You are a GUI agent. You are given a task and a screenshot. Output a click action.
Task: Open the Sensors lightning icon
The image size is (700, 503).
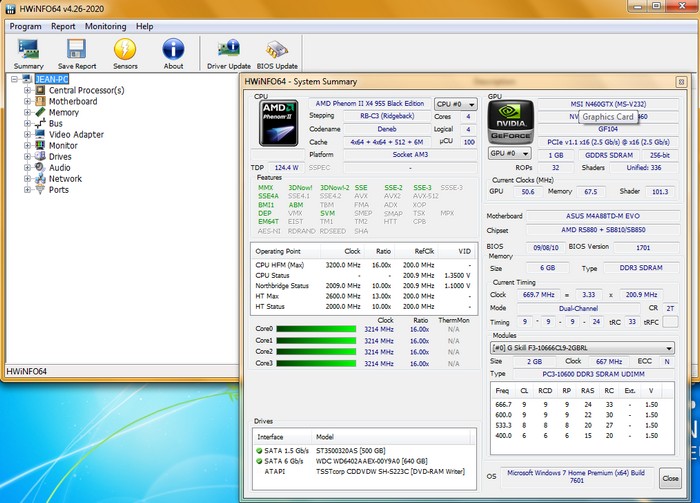pyautogui.click(x=125, y=50)
